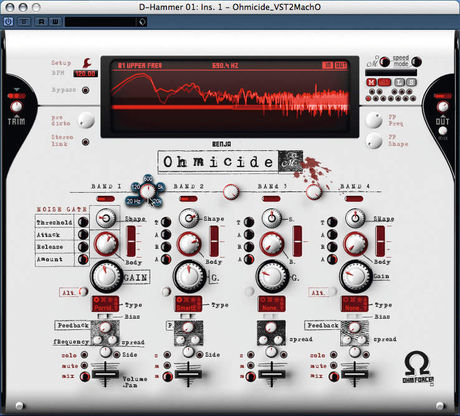460x416 pixels.
Task: Click the OUT button in the display
Action: (341, 65)
